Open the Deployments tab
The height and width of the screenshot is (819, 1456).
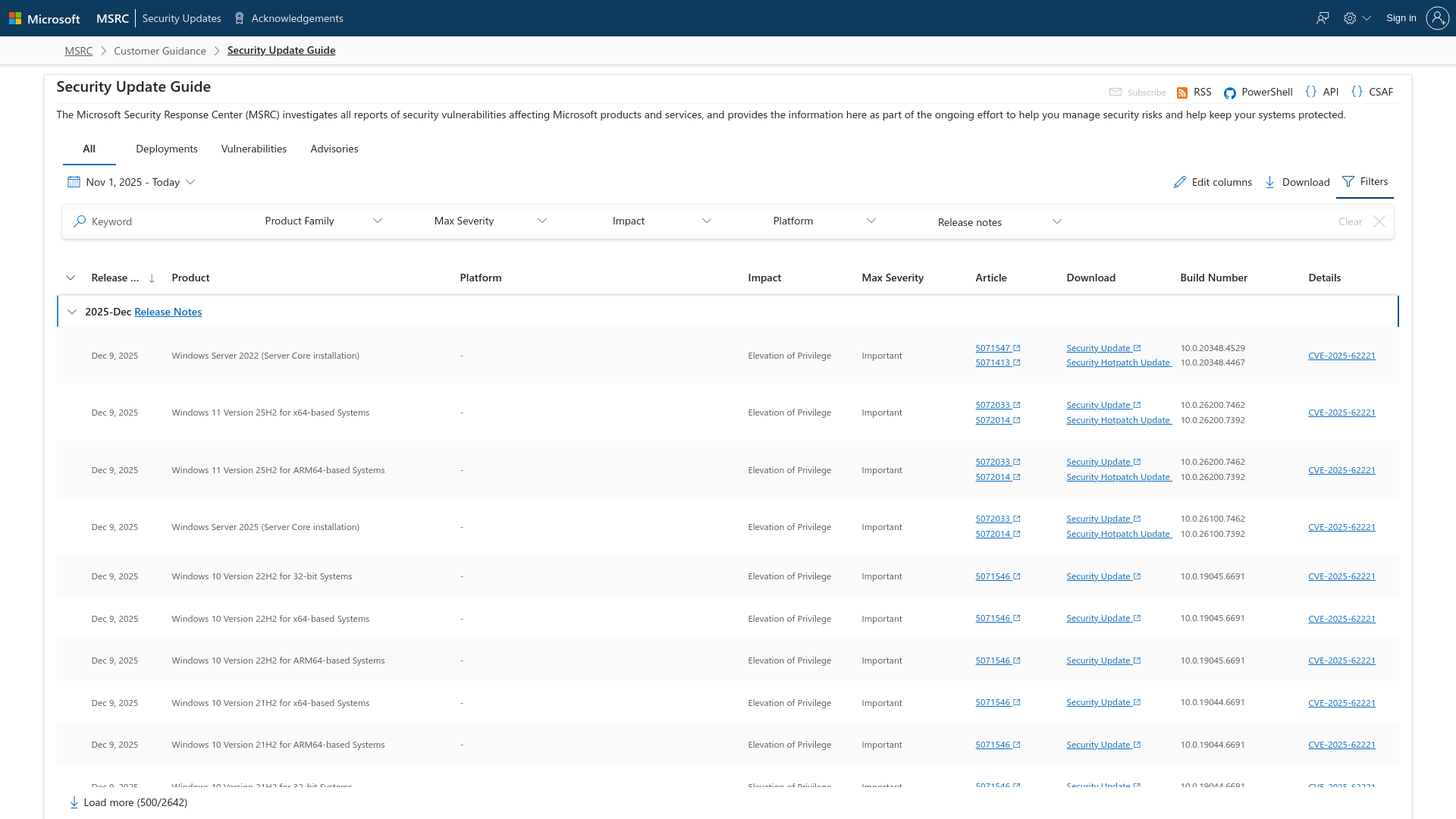pyautogui.click(x=166, y=149)
